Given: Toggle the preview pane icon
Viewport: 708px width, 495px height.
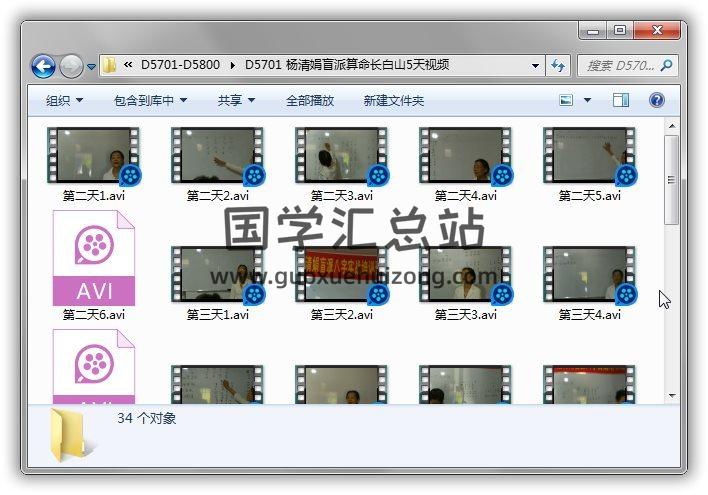Looking at the screenshot, I should pyautogui.click(x=621, y=100).
